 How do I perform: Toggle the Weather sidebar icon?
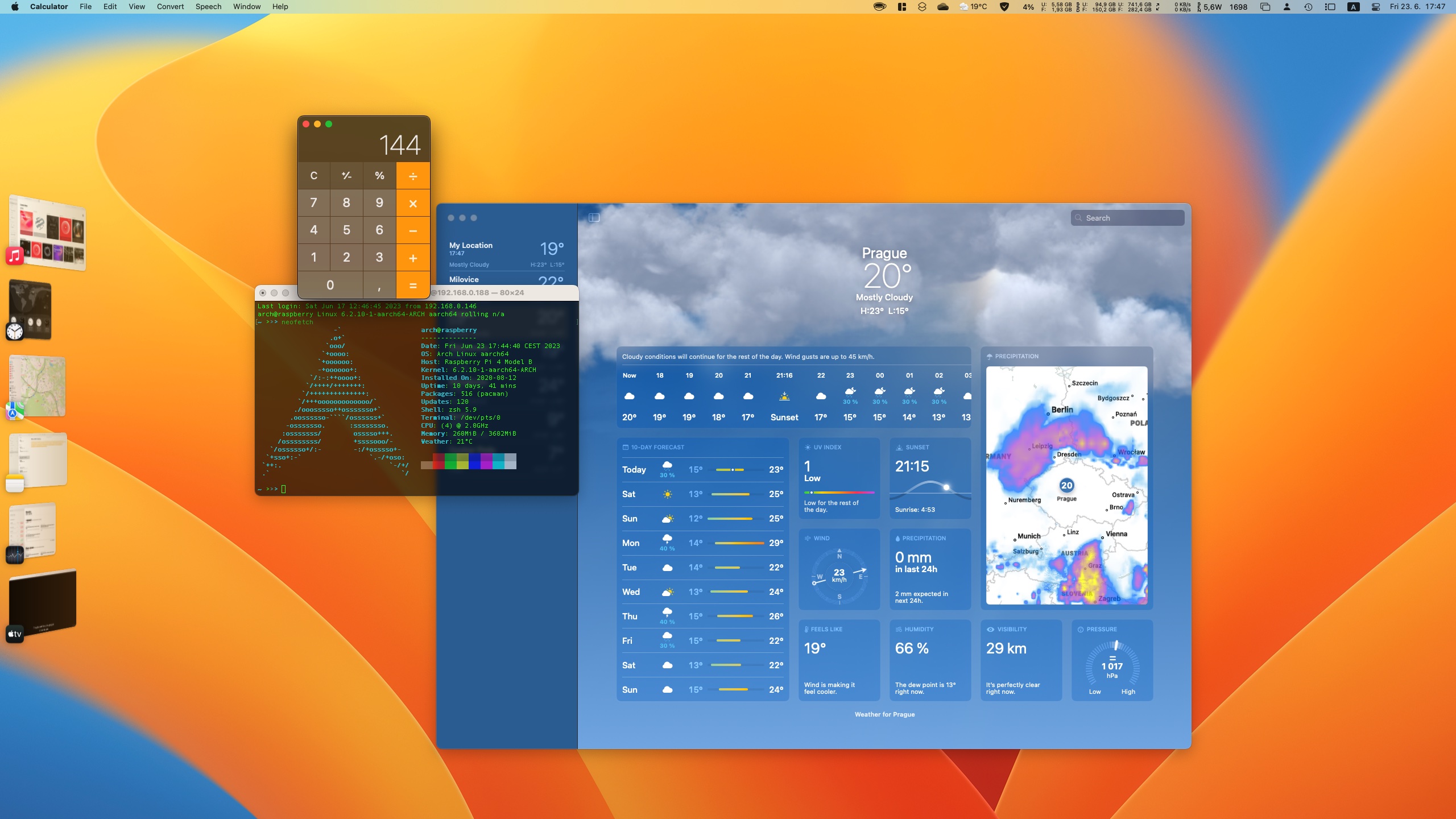[x=594, y=217]
